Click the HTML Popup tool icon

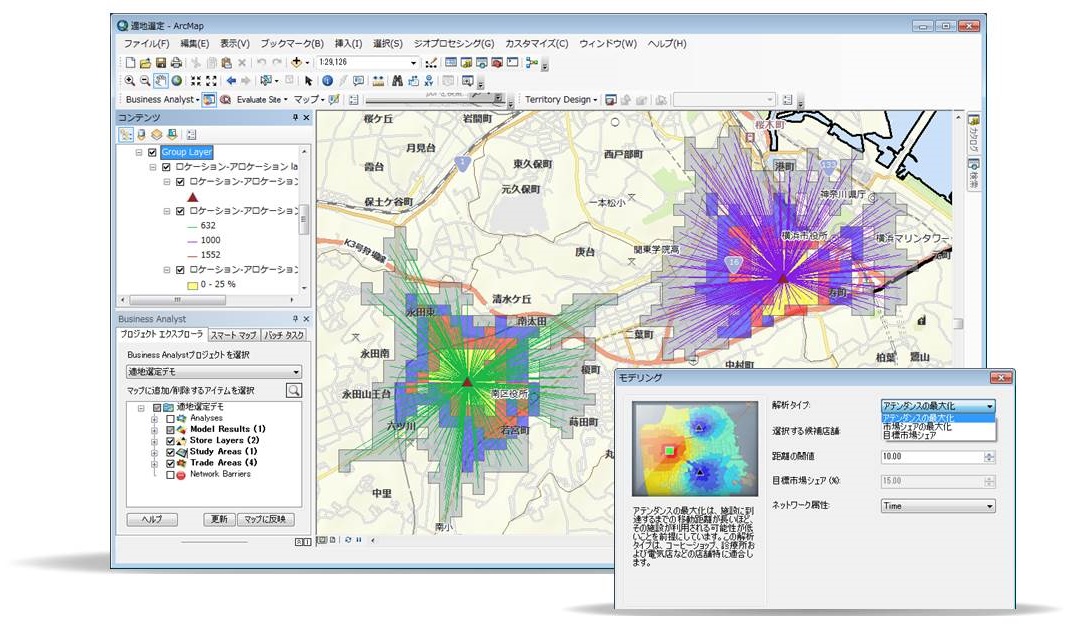[x=359, y=81]
